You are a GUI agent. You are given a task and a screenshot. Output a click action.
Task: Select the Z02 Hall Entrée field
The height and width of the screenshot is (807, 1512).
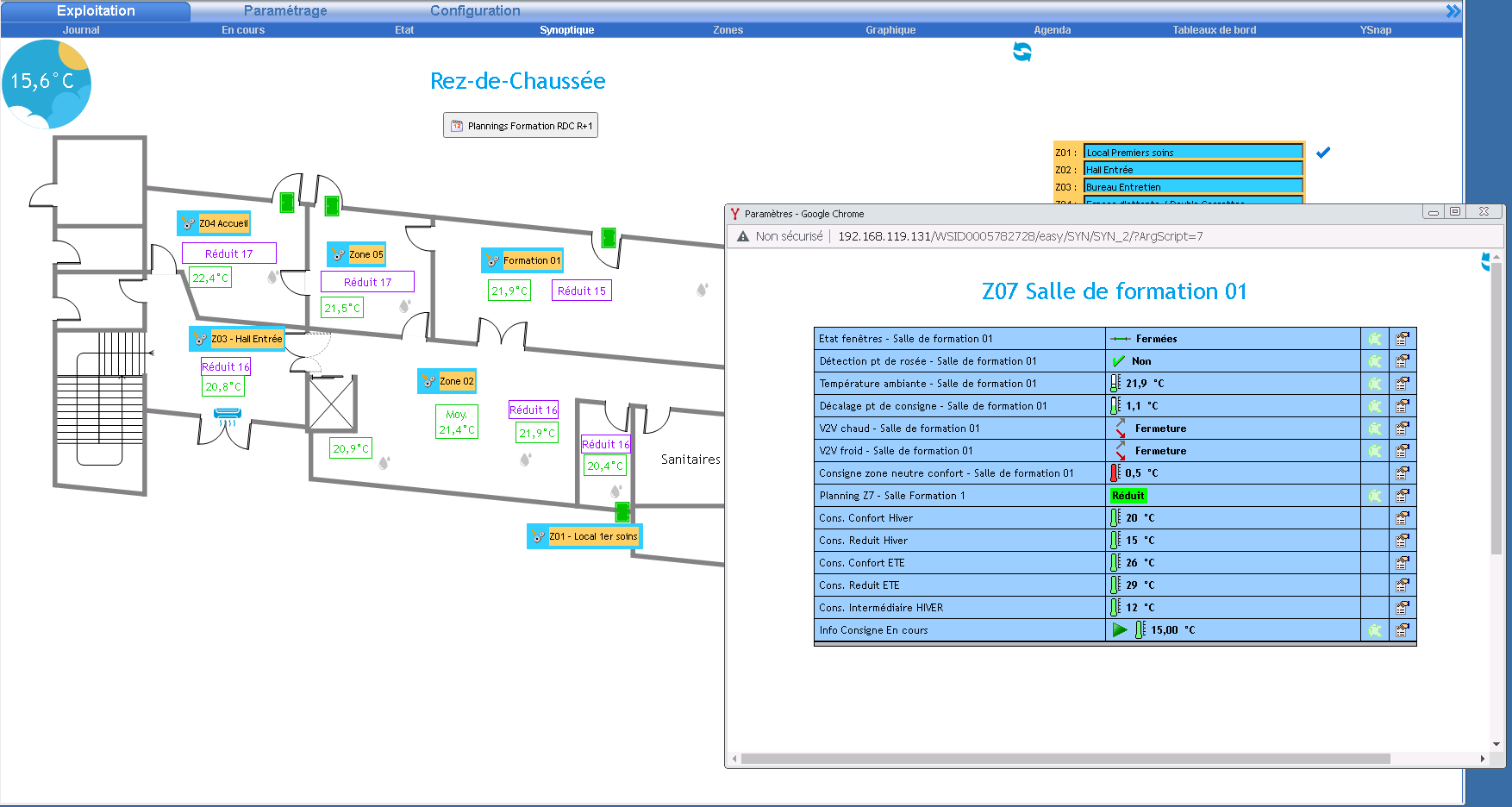1193,170
